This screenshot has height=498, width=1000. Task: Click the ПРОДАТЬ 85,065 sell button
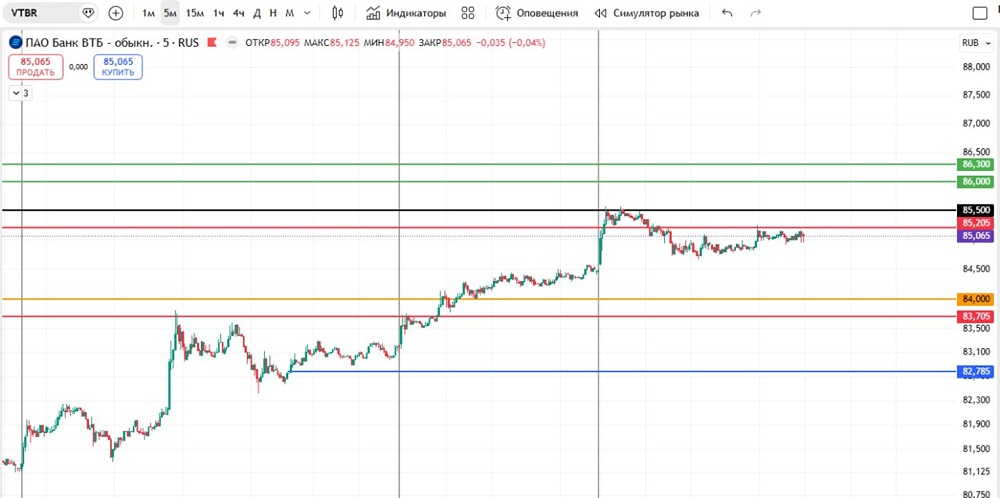click(x=36, y=67)
